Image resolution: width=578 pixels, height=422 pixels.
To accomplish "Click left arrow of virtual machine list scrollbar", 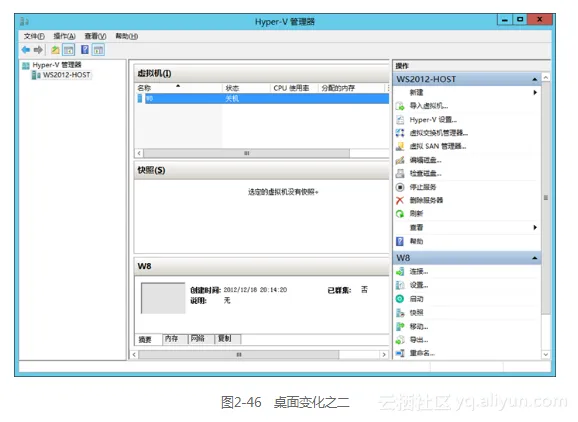I will click(139, 153).
